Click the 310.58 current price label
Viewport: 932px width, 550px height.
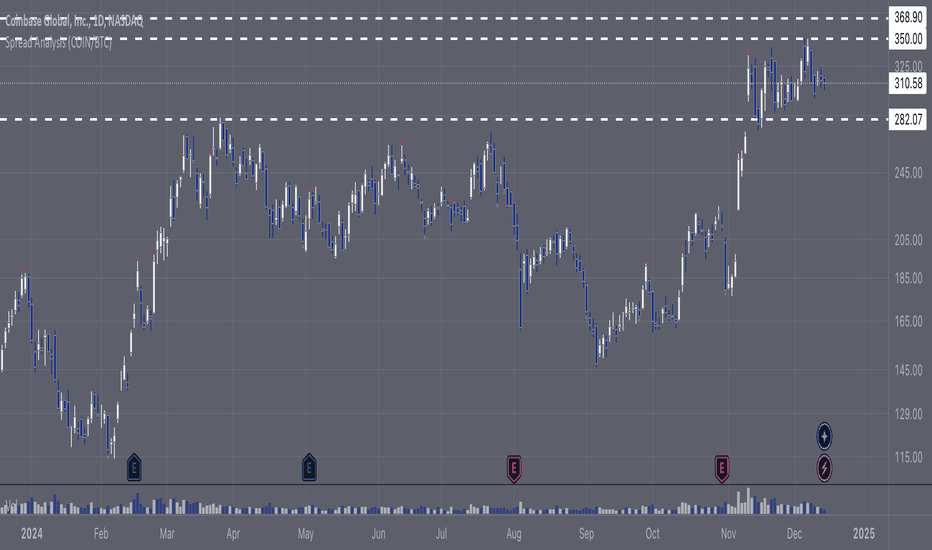[x=908, y=83]
